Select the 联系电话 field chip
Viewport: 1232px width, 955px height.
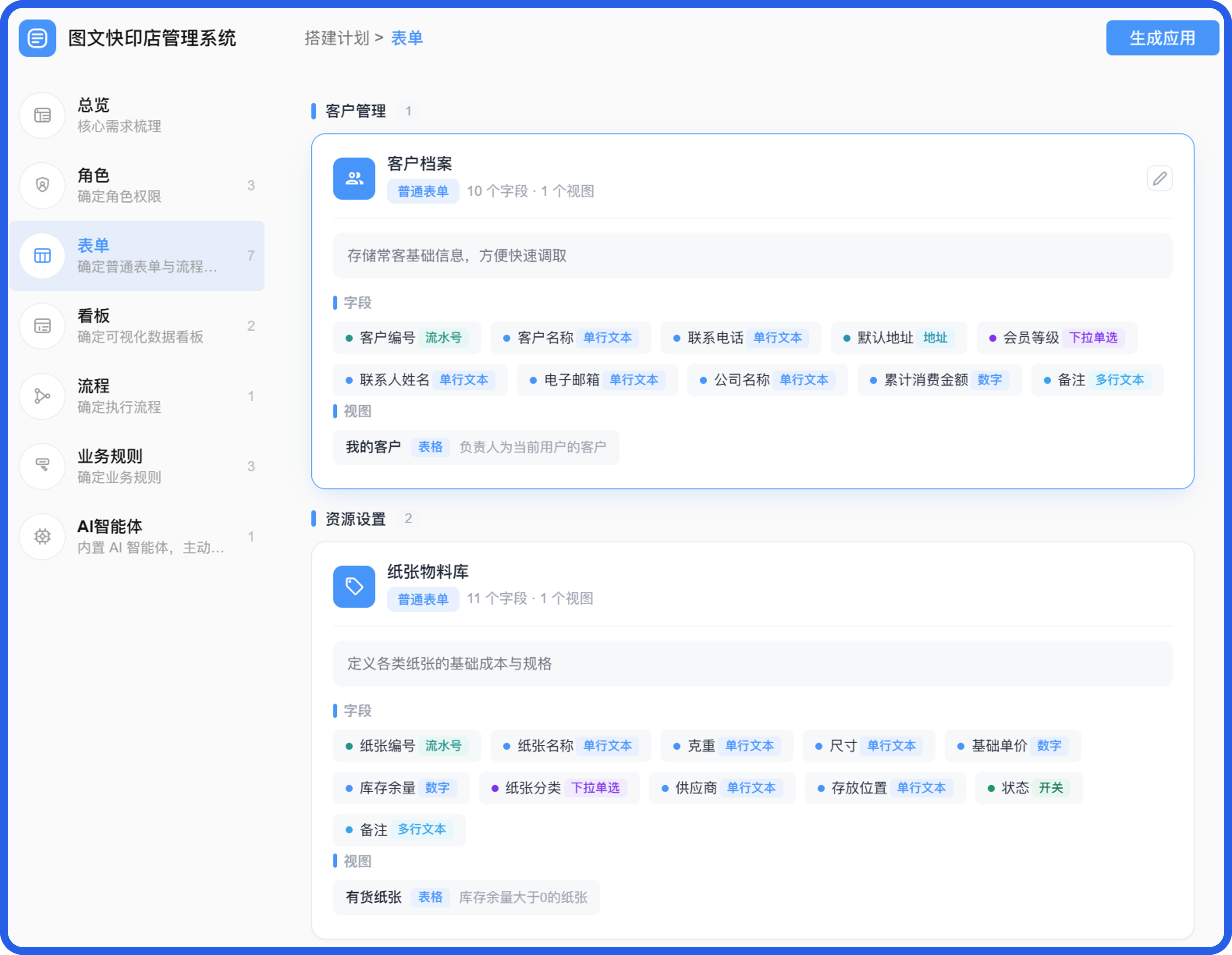coord(741,337)
